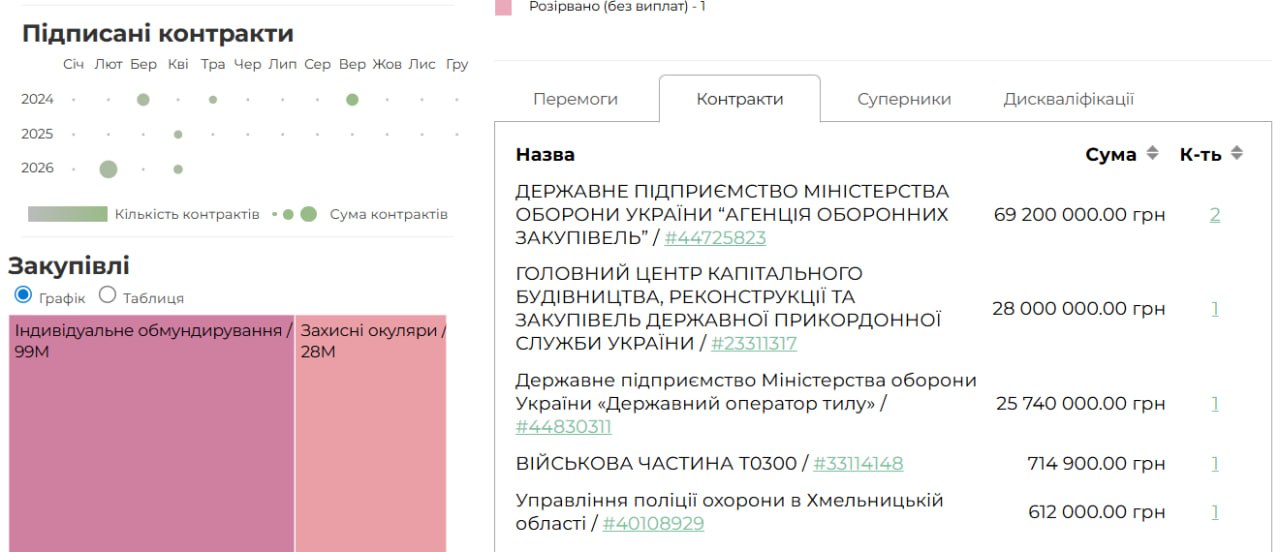
Task: Sort contracts by К-ть column arrows
Action: 1237,154
